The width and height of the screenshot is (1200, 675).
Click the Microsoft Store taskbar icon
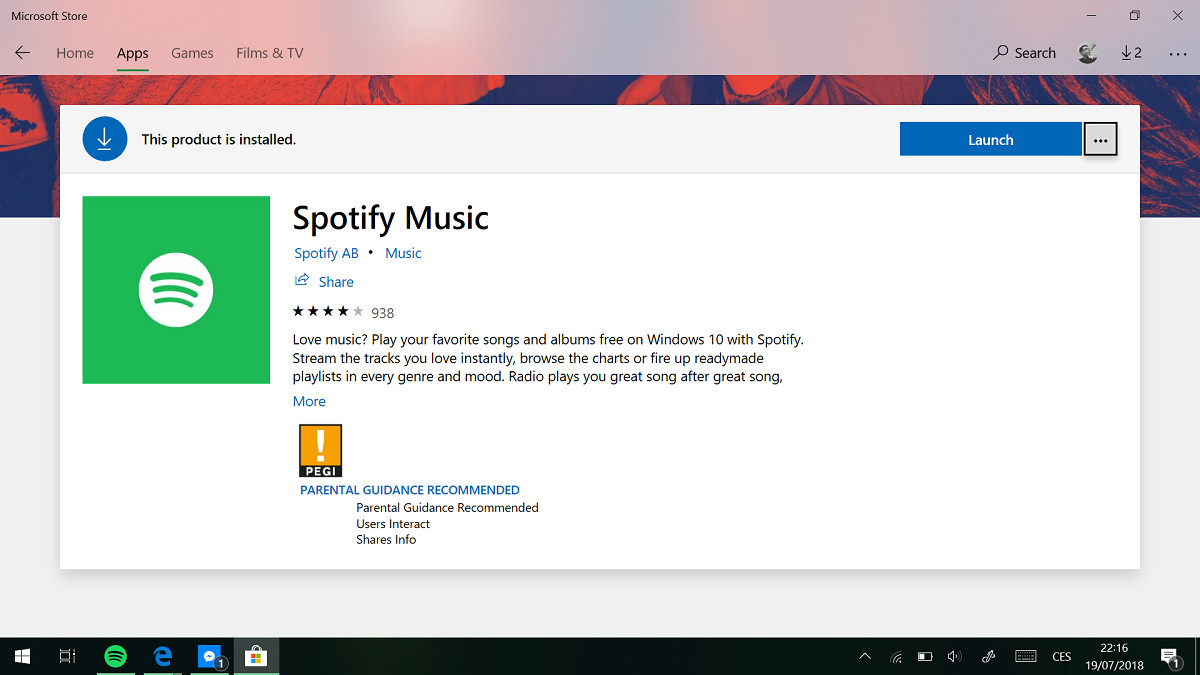[x=257, y=656]
